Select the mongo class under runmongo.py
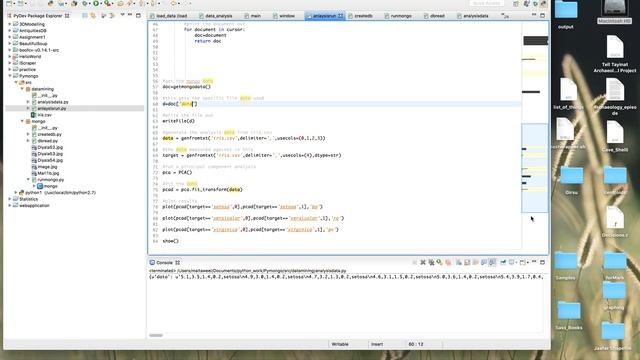The height and width of the screenshot is (360, 640). pyautogui.click(x=51, y=186)
